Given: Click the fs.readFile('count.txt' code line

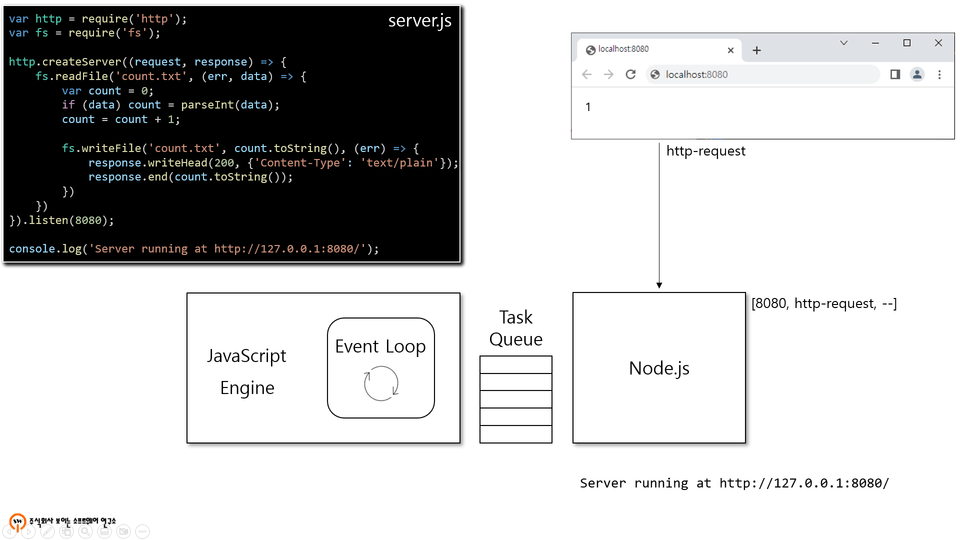Looking at the screenshot, I should coord(171,77).
